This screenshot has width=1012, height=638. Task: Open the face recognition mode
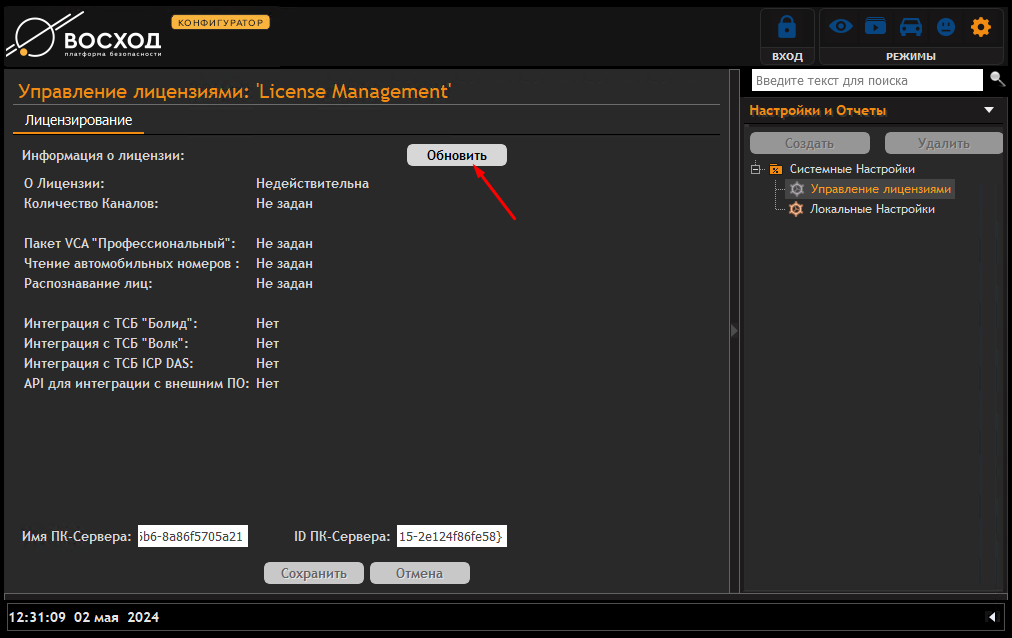[945, 27]
